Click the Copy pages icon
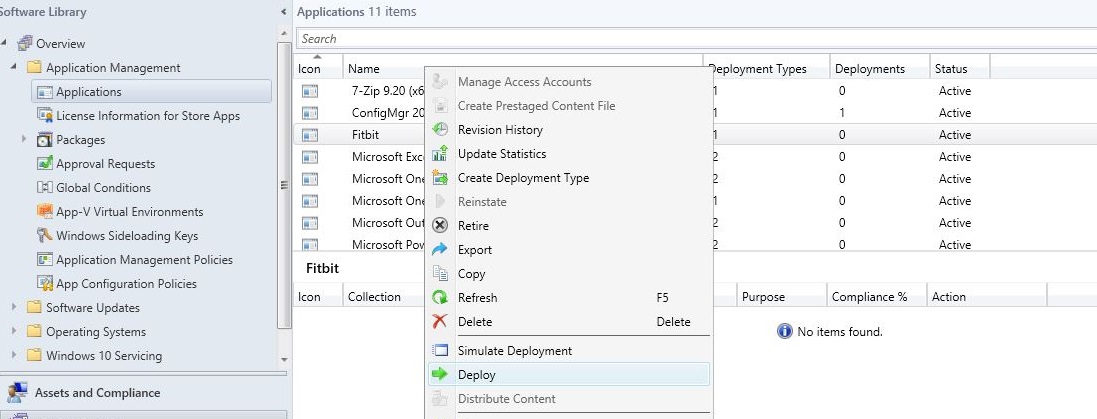Viewport: 1097px width, 419px height. click(440, 274)
